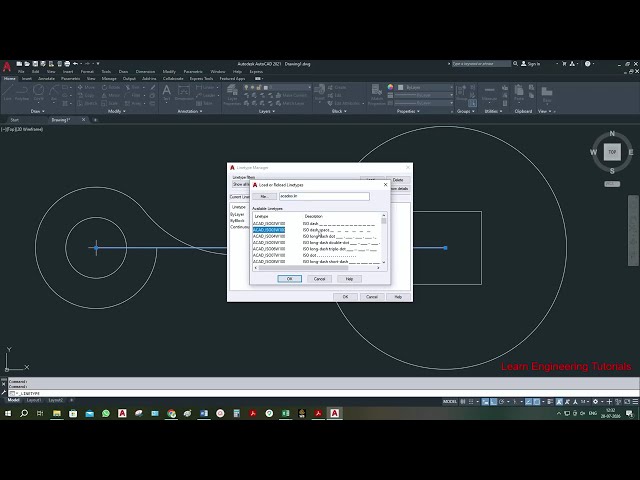The height and width of the screenshot is (480, 640).
Task: Expand the Modify panel dropdown
Action: pyautogui.click(x=116, y=111)
